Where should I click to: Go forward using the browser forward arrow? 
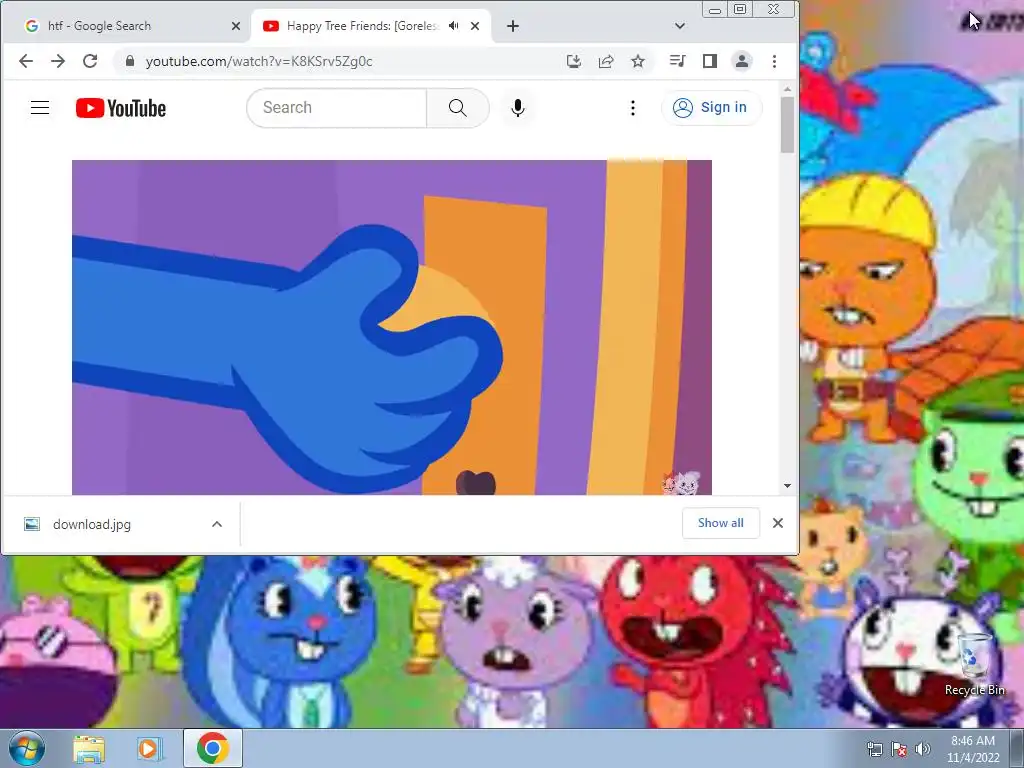point(57,61)
